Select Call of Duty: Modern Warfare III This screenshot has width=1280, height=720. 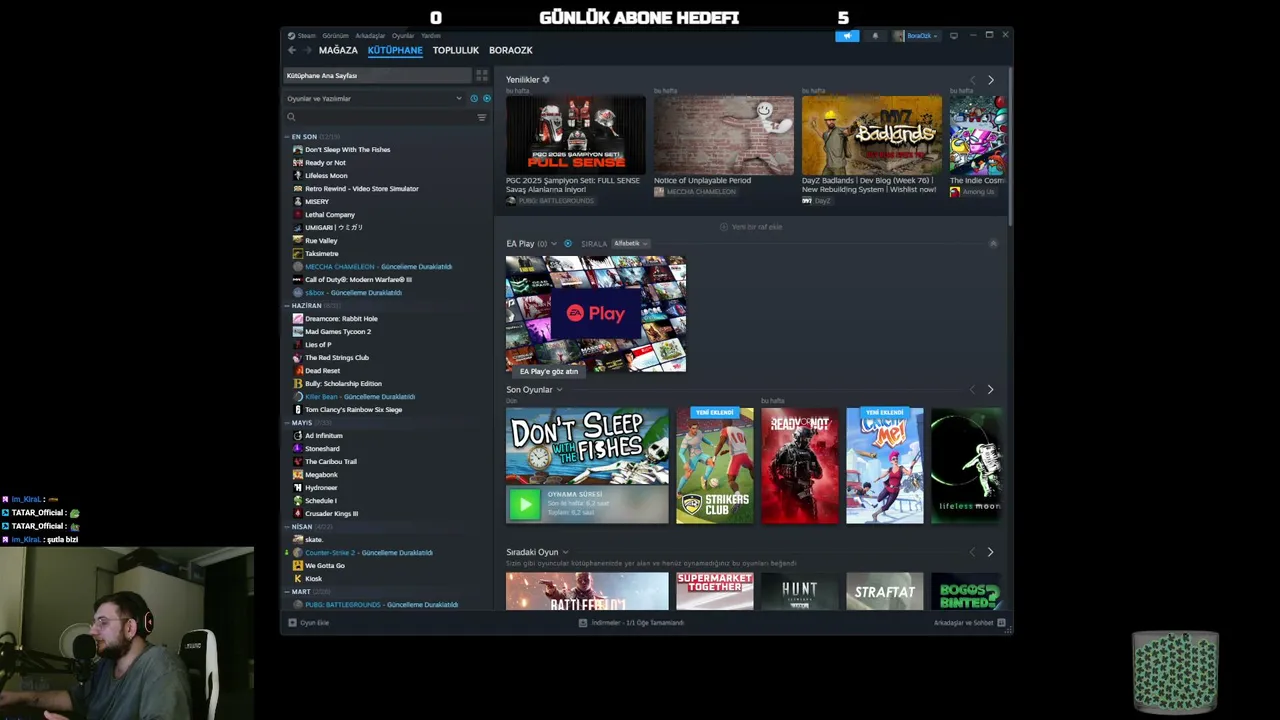[x=358, y=280]
